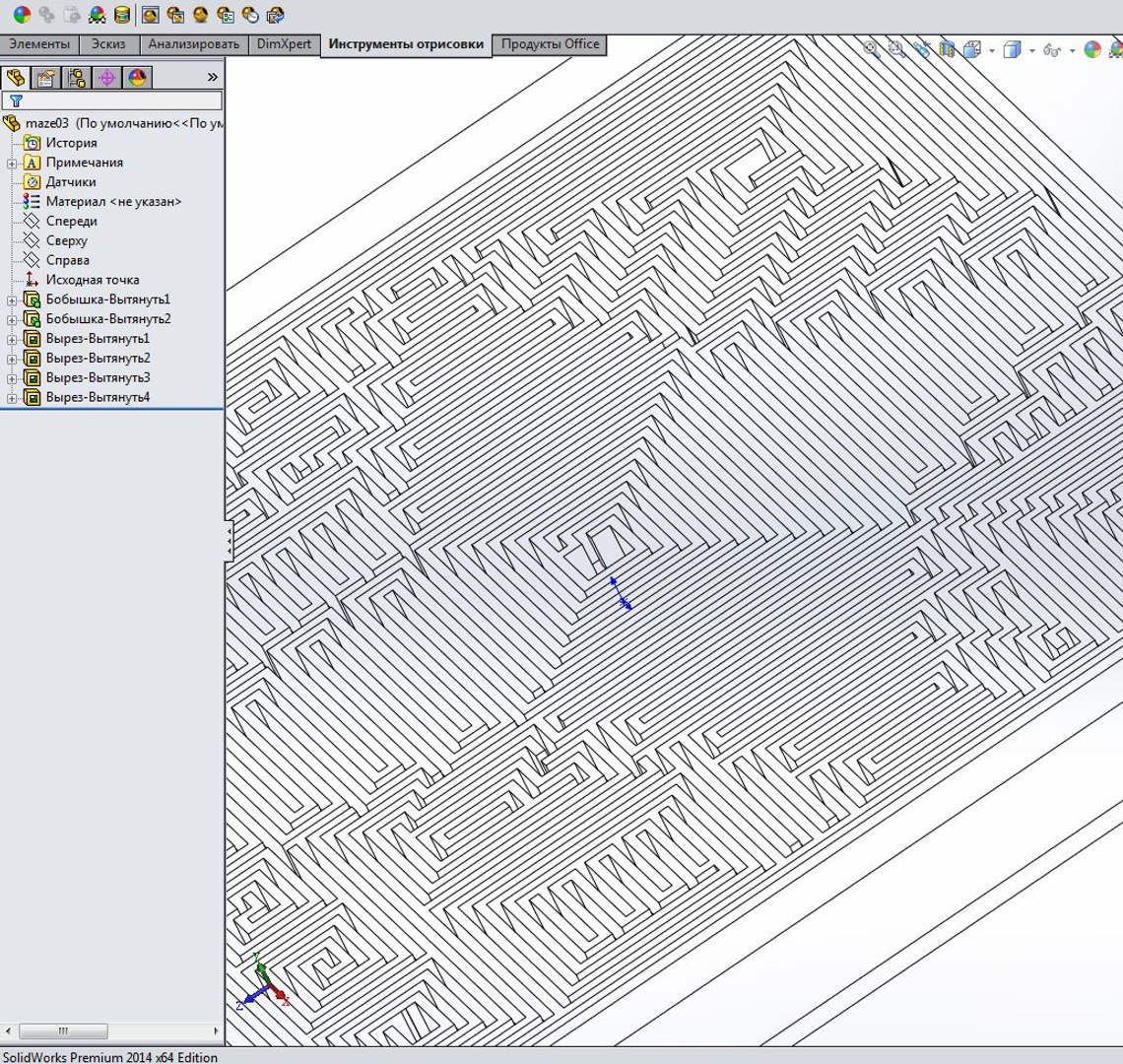Click the scroll-left arrow of tree panel
Screen dimensions: 1123x1064
8,1031
